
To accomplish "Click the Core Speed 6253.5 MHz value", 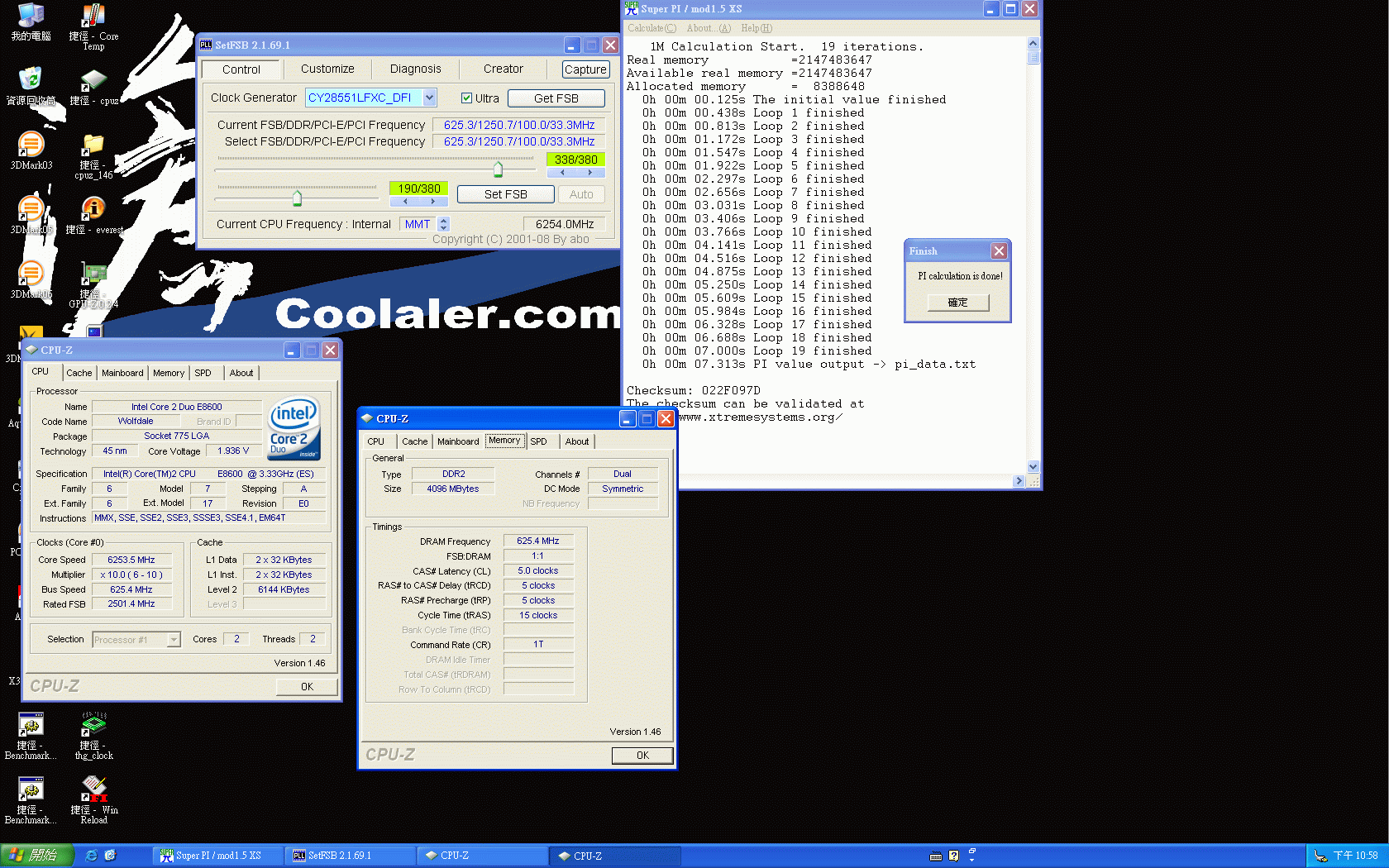I will [131, 560].
